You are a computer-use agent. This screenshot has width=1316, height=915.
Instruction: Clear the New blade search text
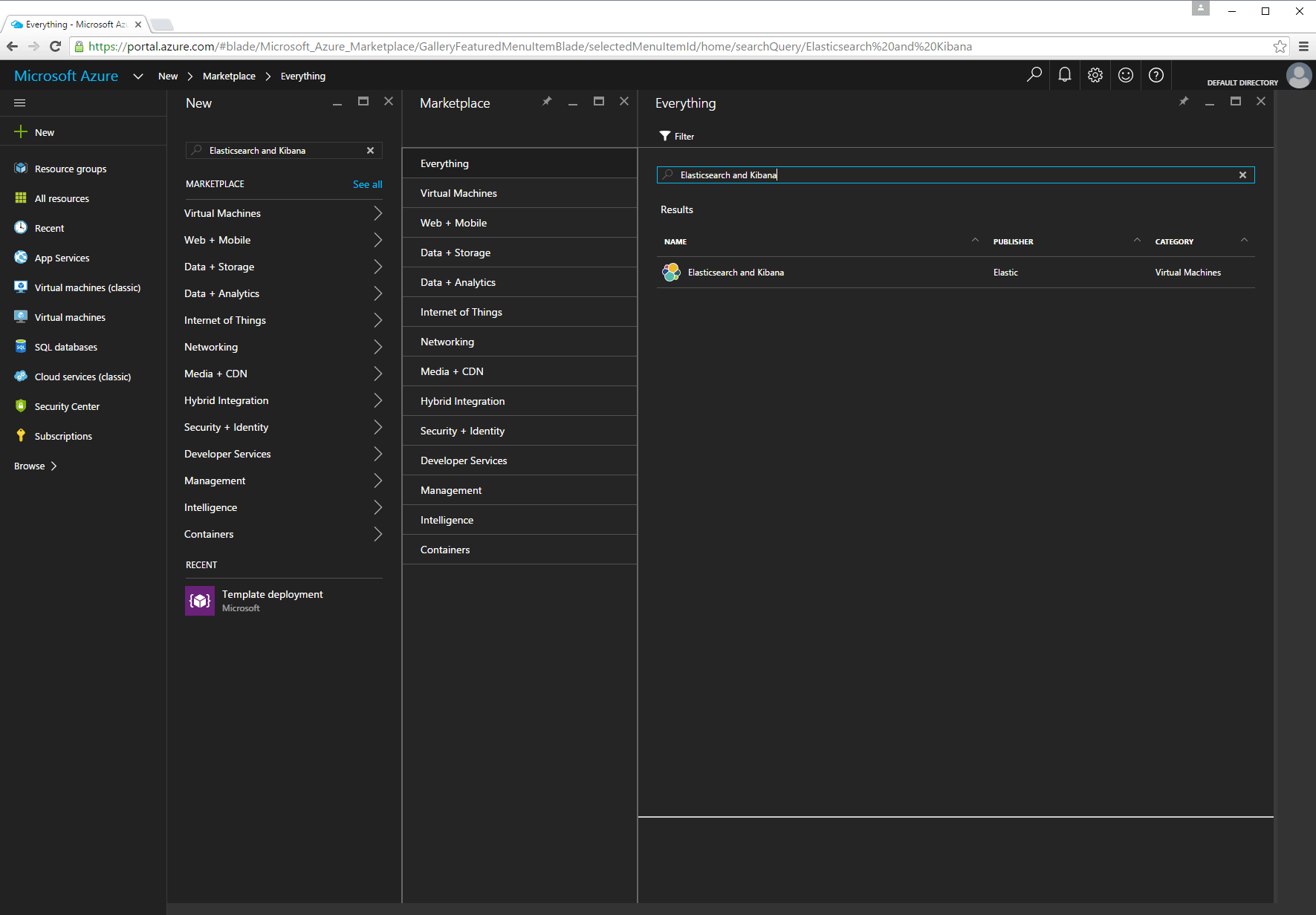tap(370, 151)
